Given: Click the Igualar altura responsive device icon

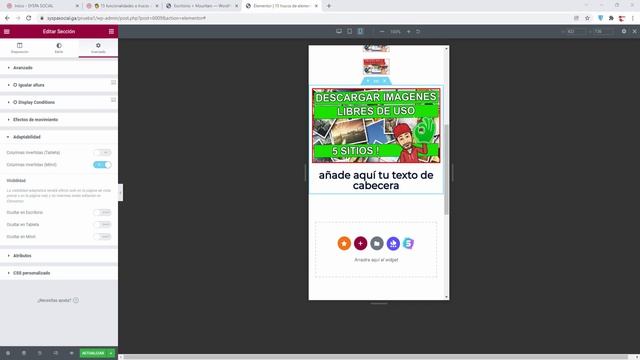Looking at the screenshot, I should [113, 82].
